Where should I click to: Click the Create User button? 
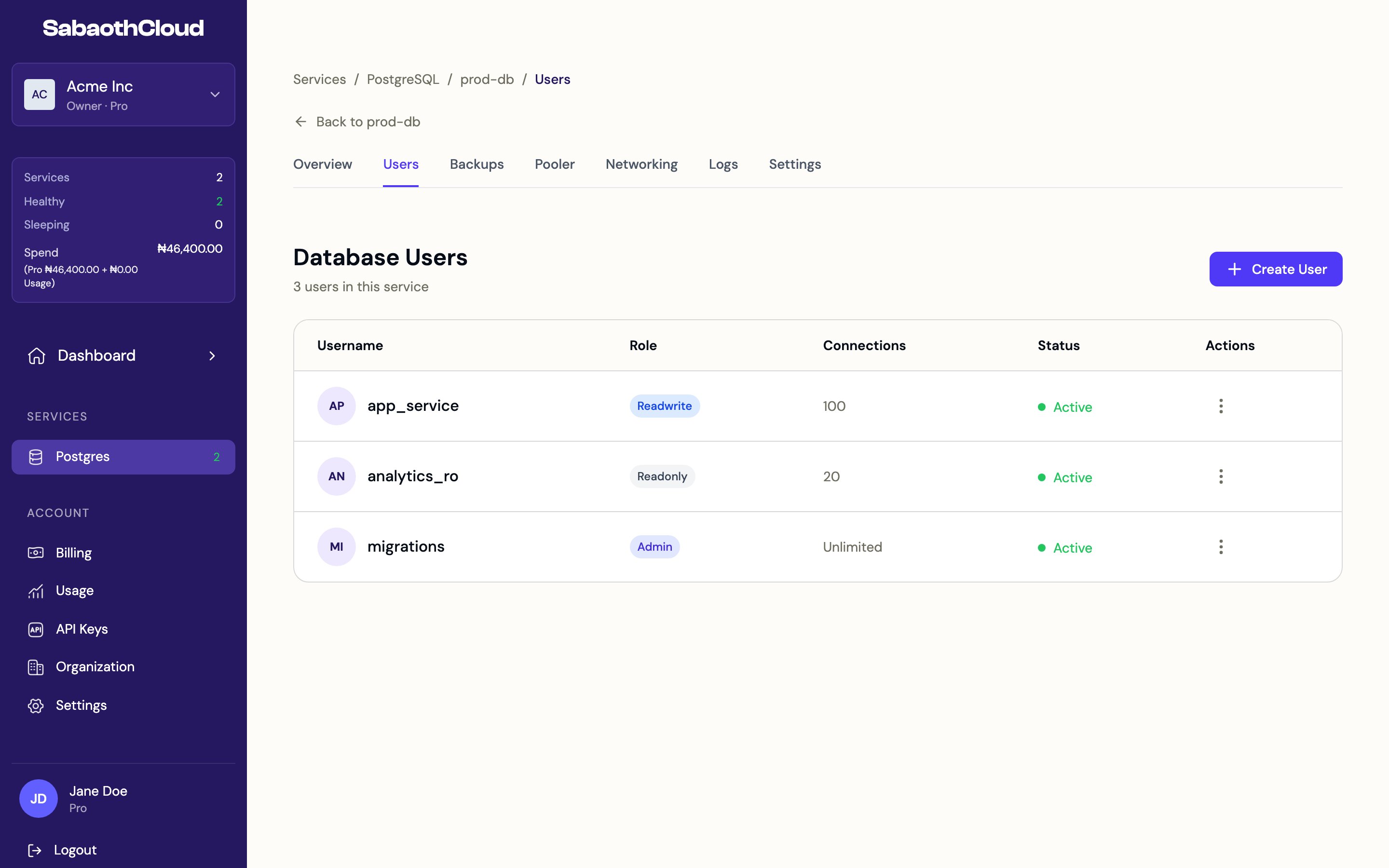click(1275, 269)
